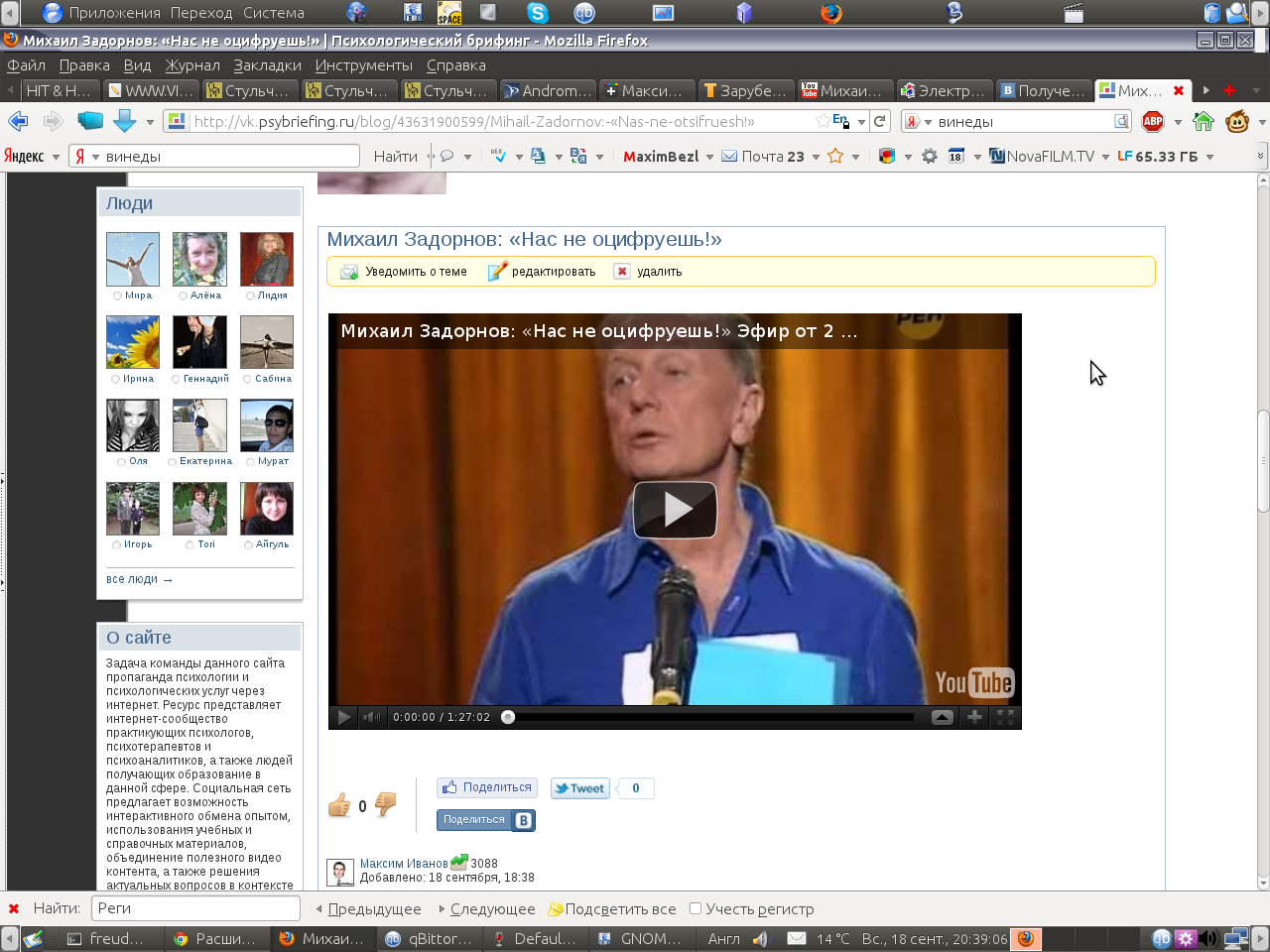Click the Adblock Plus ABP icon
Screen dimensions: 1270x952
1152,121
